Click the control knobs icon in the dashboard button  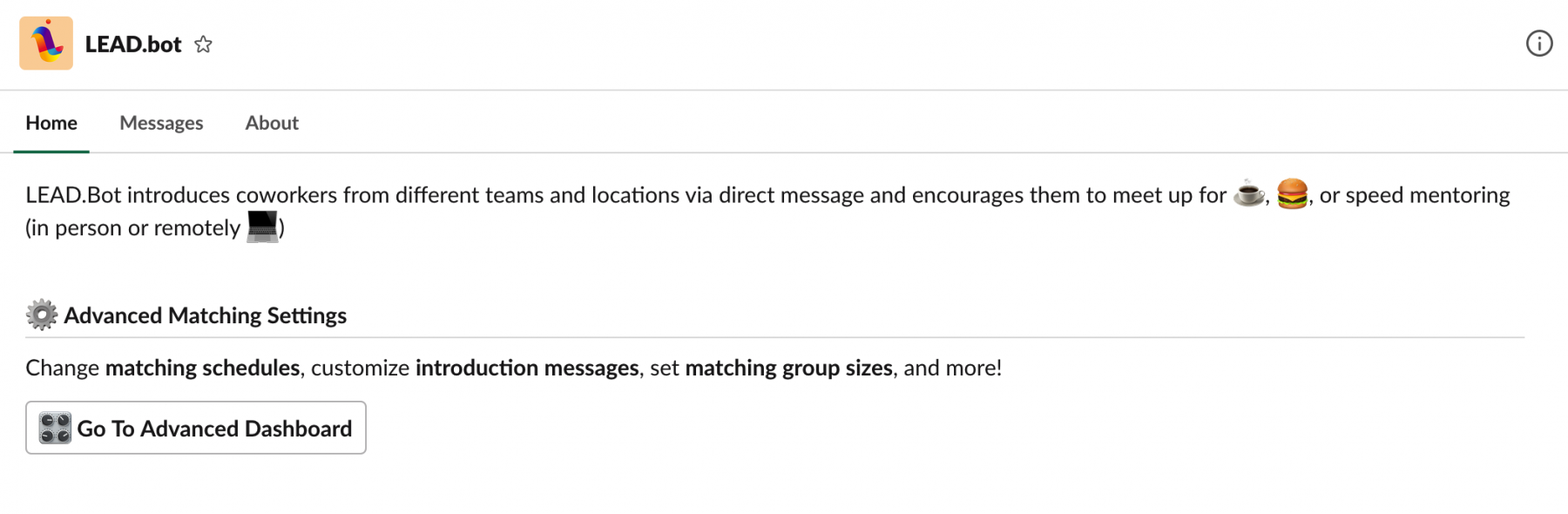pos(55,428)
